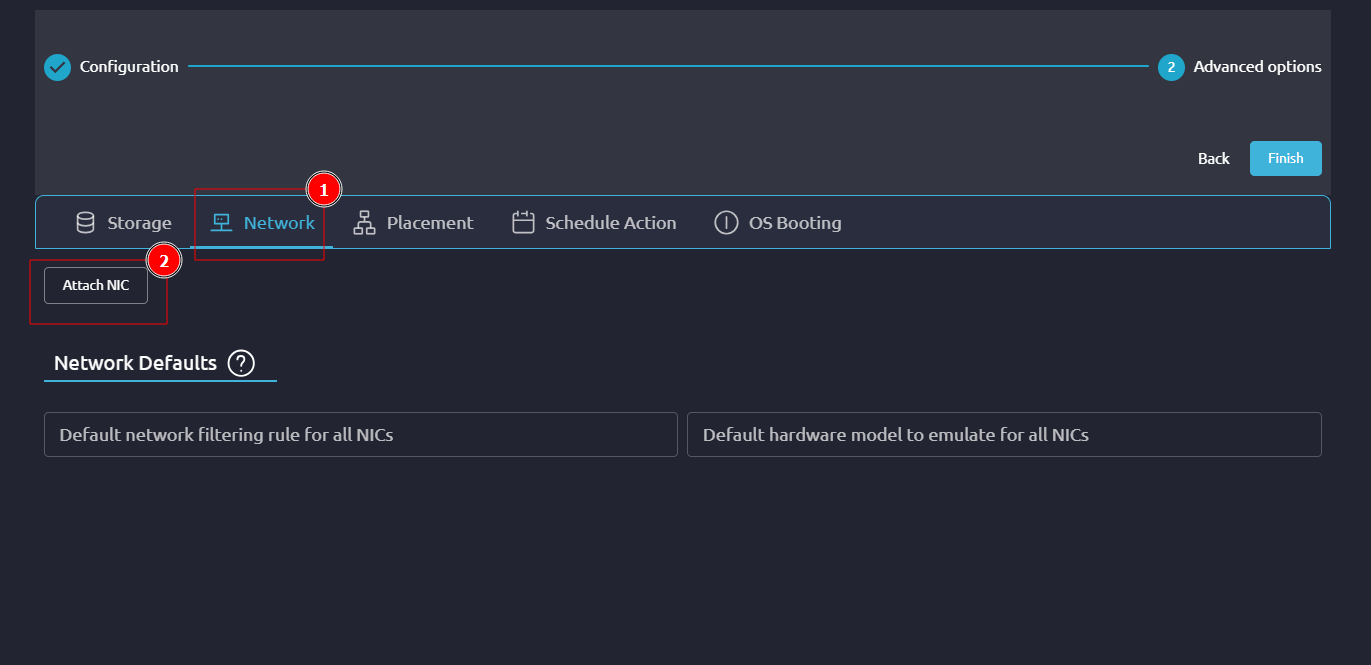Click the Network tab's computer icon
This screenshot has height=665, width=1371.
point(222,223)
